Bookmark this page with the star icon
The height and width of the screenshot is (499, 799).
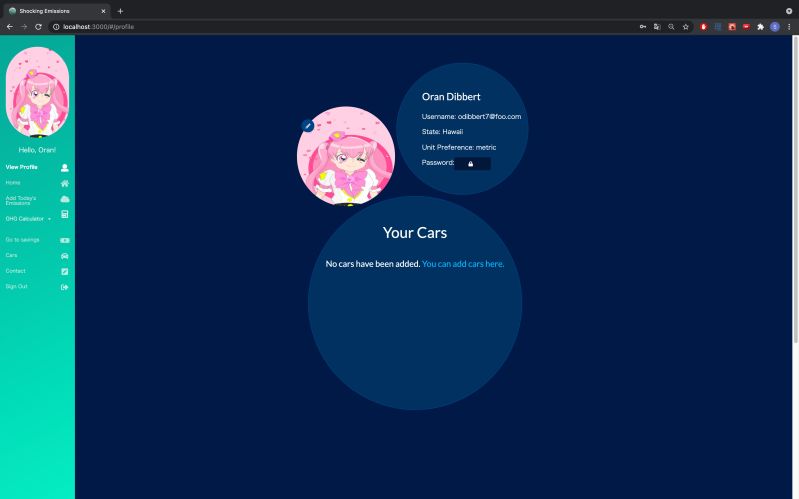(686, 27)
